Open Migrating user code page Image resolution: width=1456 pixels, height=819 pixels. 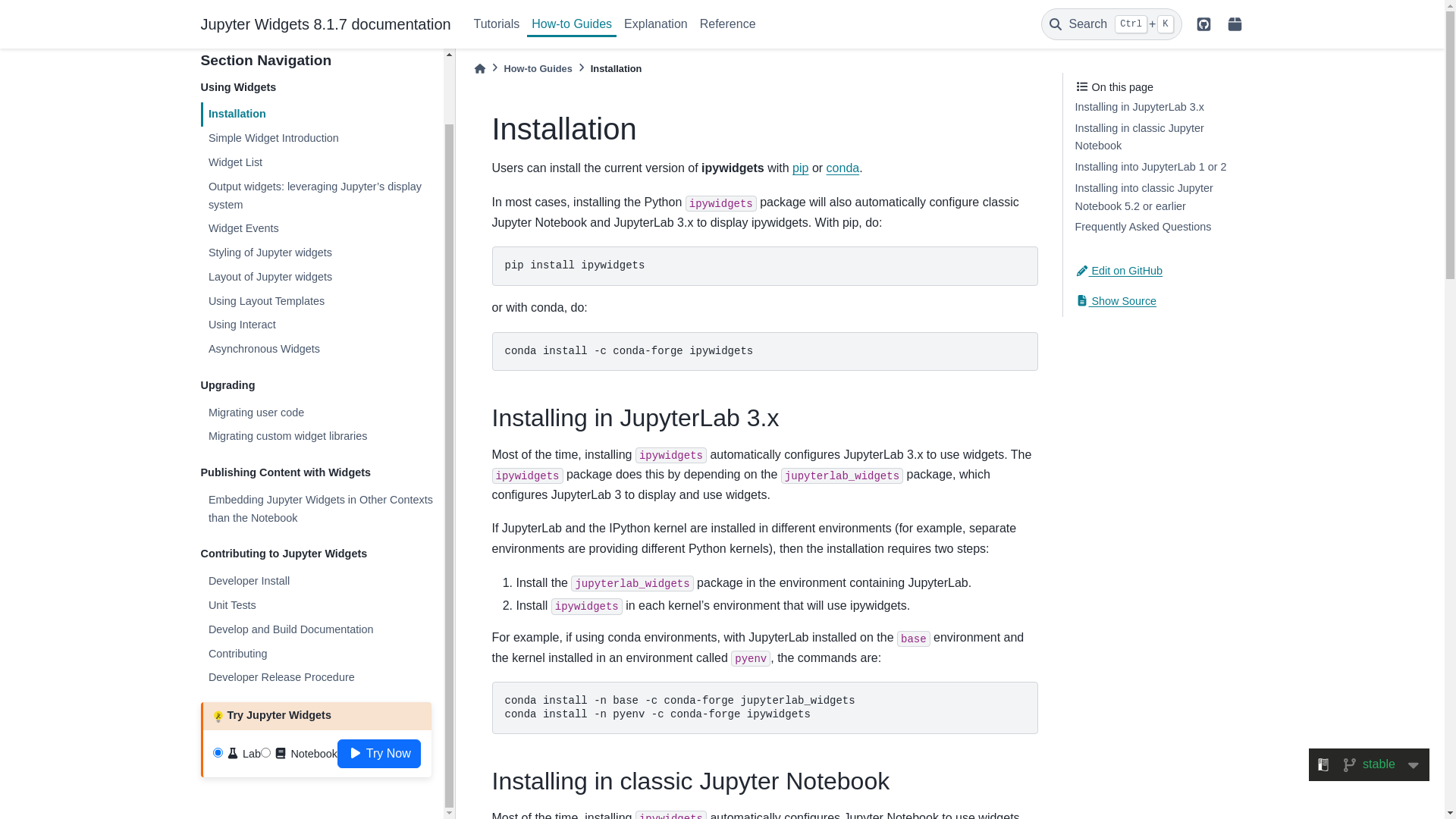coord(256,413)
